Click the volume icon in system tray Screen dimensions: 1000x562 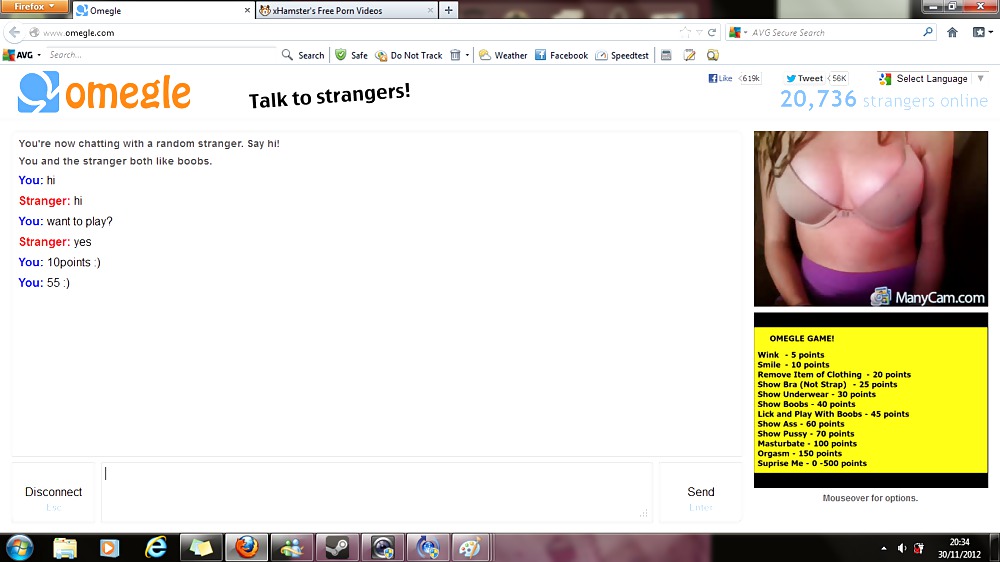tap(902, 548)
